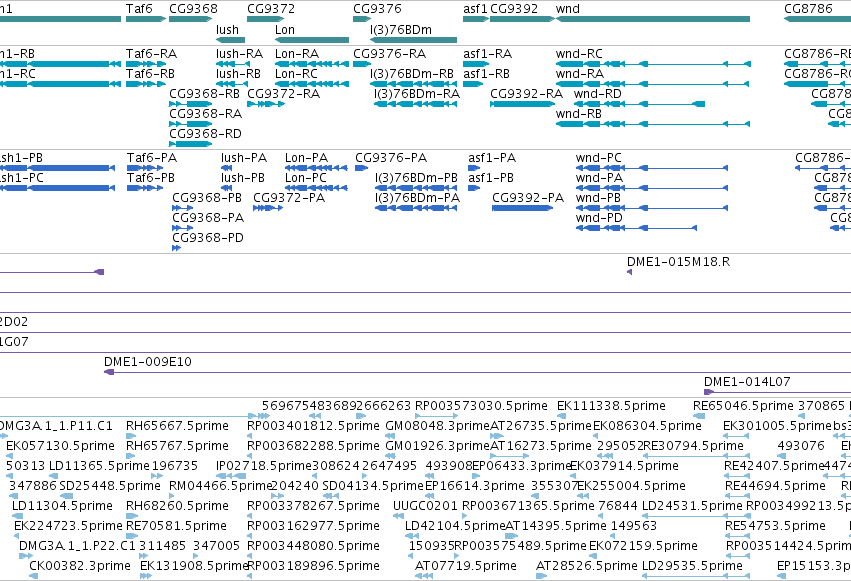Click the CG9368-RD transcript label

point(206,134)
